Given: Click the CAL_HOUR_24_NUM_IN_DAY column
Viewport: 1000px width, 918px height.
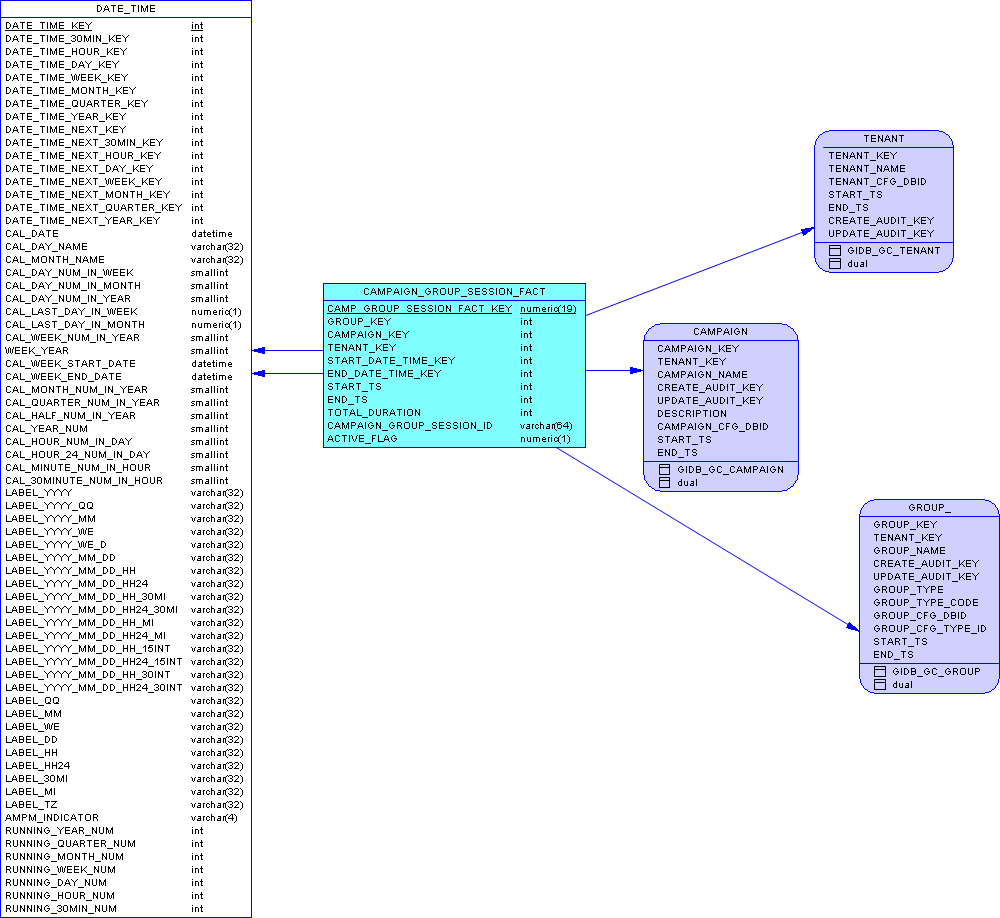Looking at the screenshot, I should point(78,455).
